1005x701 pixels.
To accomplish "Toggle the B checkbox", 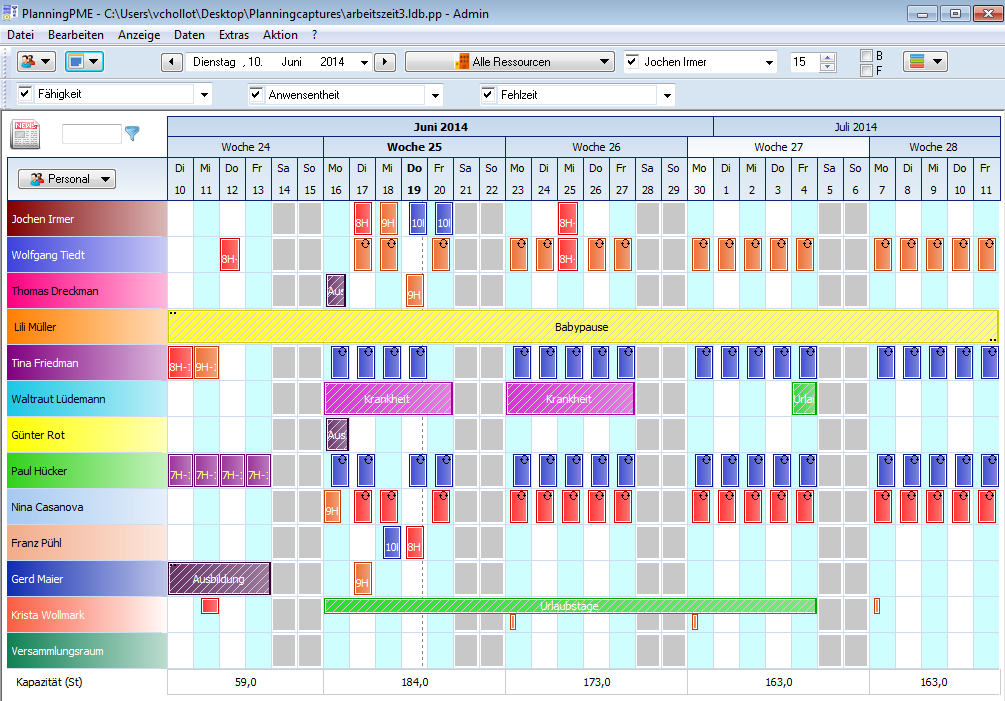I will [867, 55].
